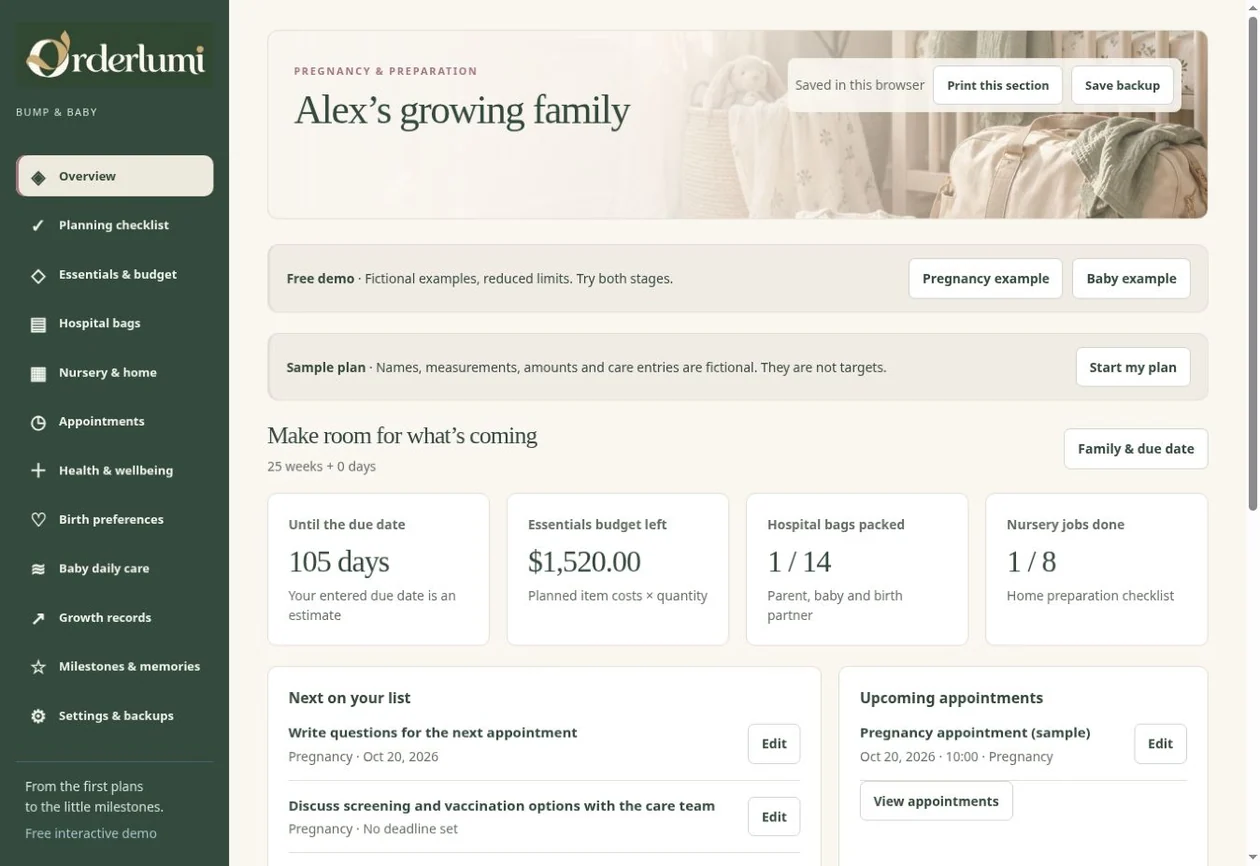Click the Baby daily care waves icon

[x=38, y=569]
